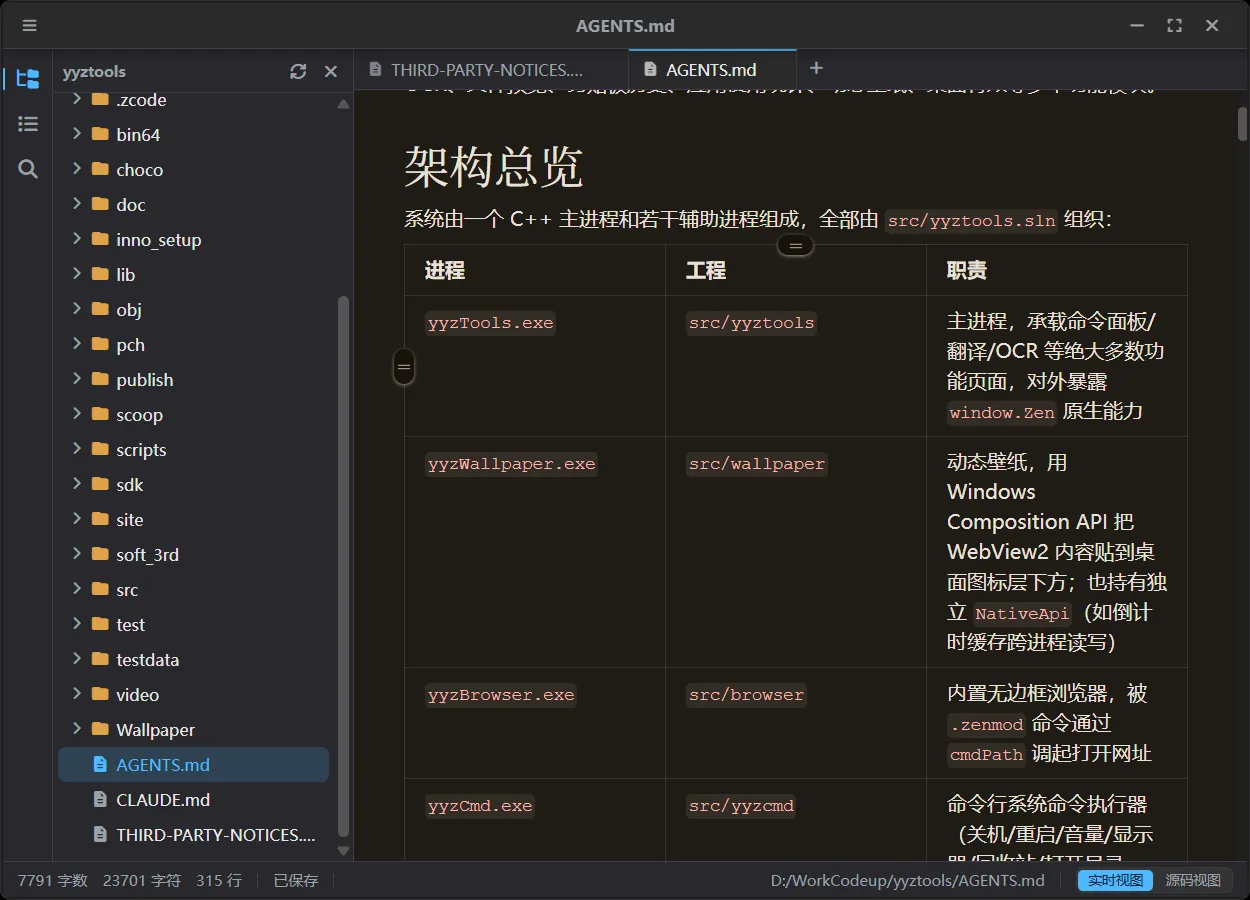Viewport: 1250px width, 900px height.
Task: Expand the obj folder chevron
Action: point(77,309)
